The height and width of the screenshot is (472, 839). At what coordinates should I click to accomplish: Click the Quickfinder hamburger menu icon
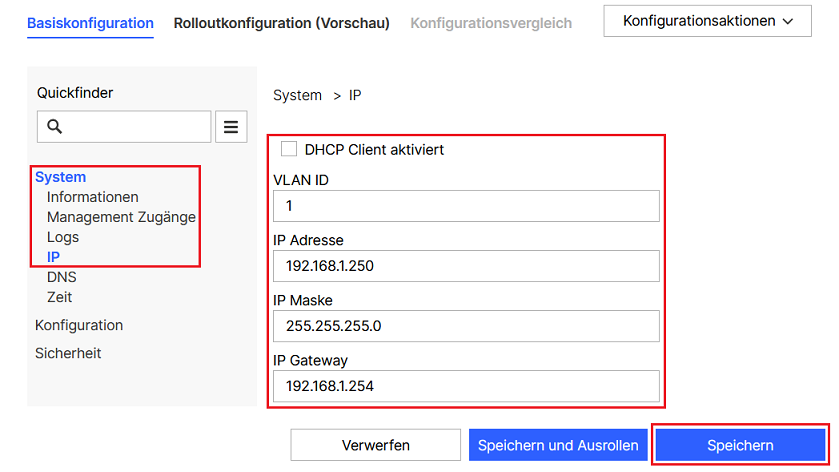click(x=231, y=127)
